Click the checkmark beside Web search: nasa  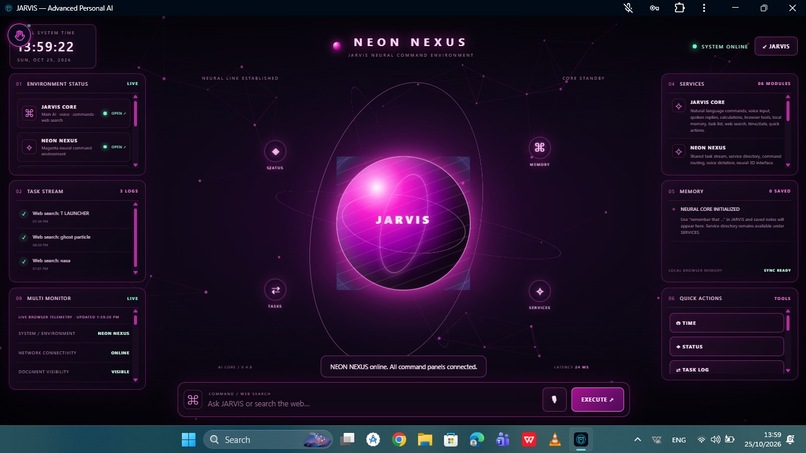pyautogui.click(x=24, y=261)
